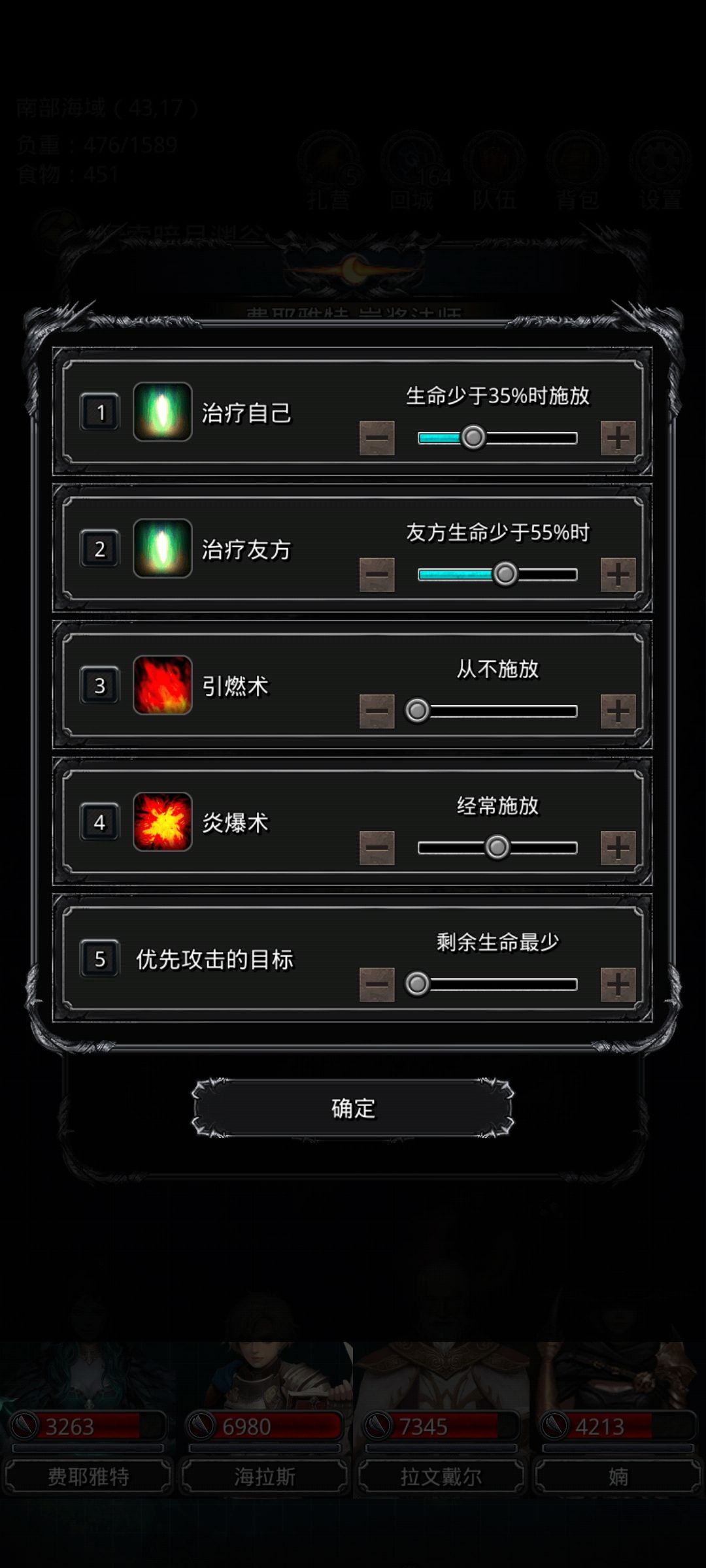The image size is (706, 1568).
Task: Select priority number 5 box
Action: (100, 958)
